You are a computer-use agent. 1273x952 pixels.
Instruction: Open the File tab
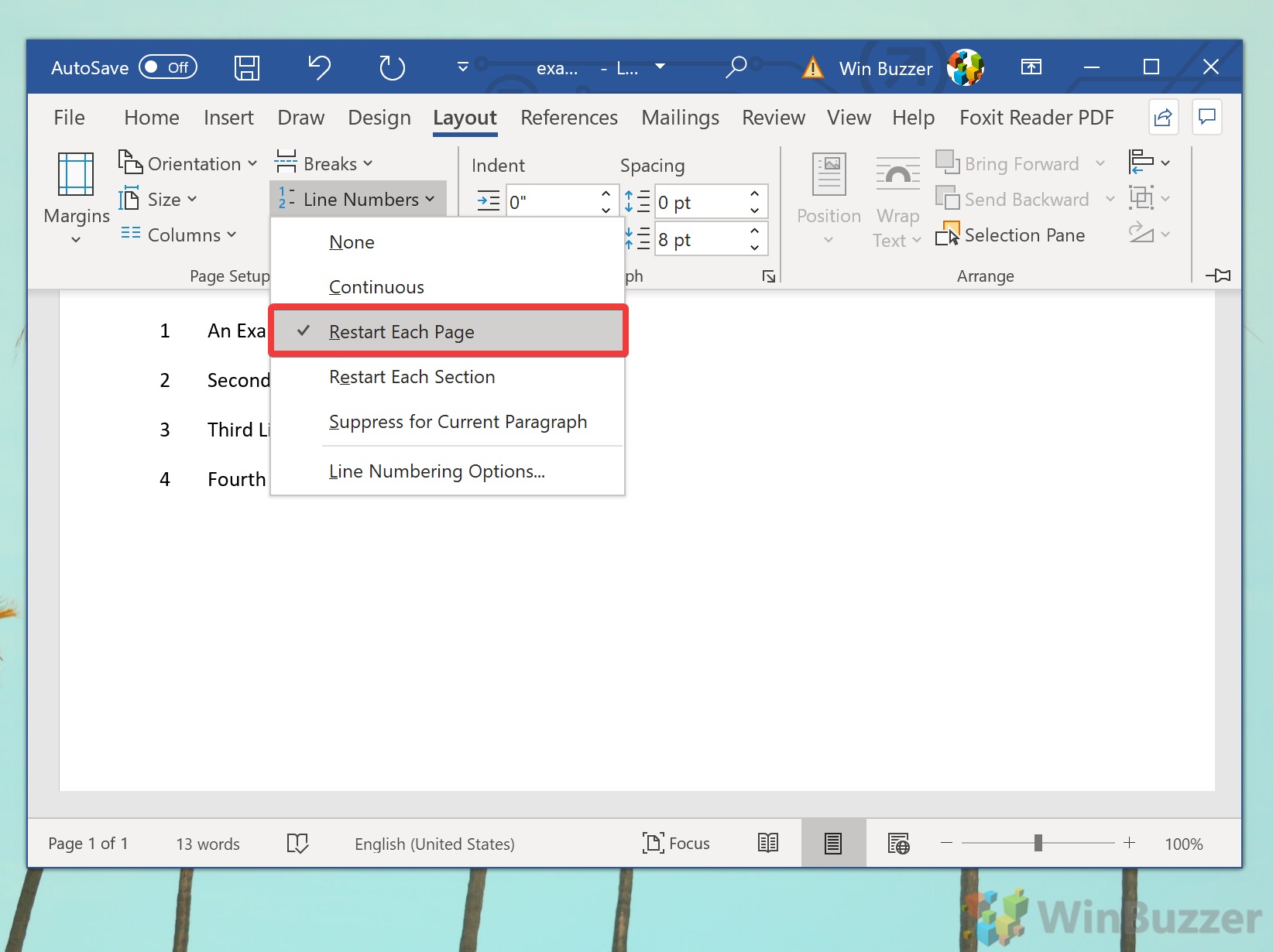[69, 118]
